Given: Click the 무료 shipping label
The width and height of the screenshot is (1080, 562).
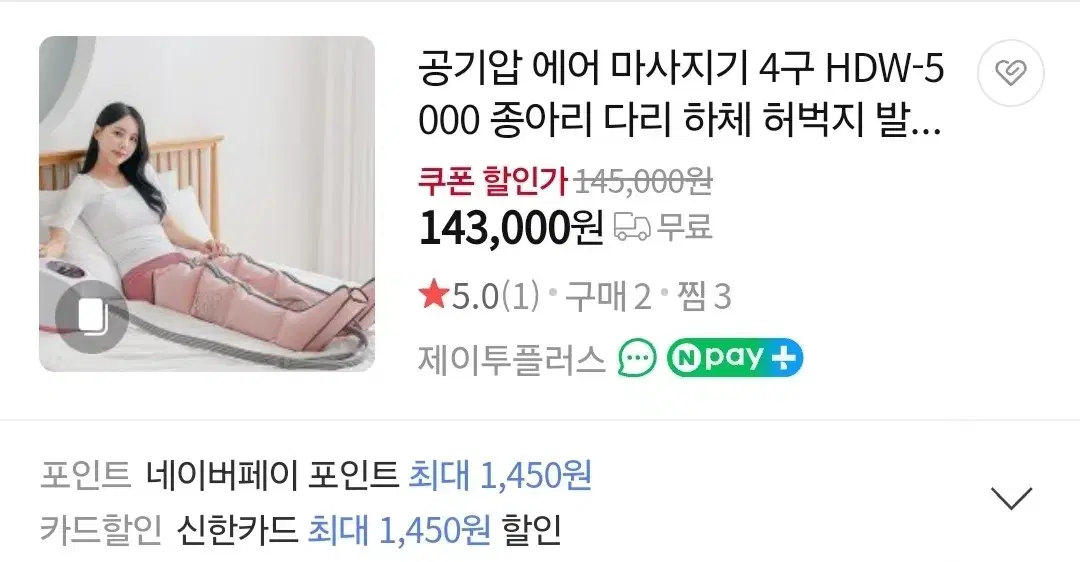Looking at the screenshot, I should [684, 227].
